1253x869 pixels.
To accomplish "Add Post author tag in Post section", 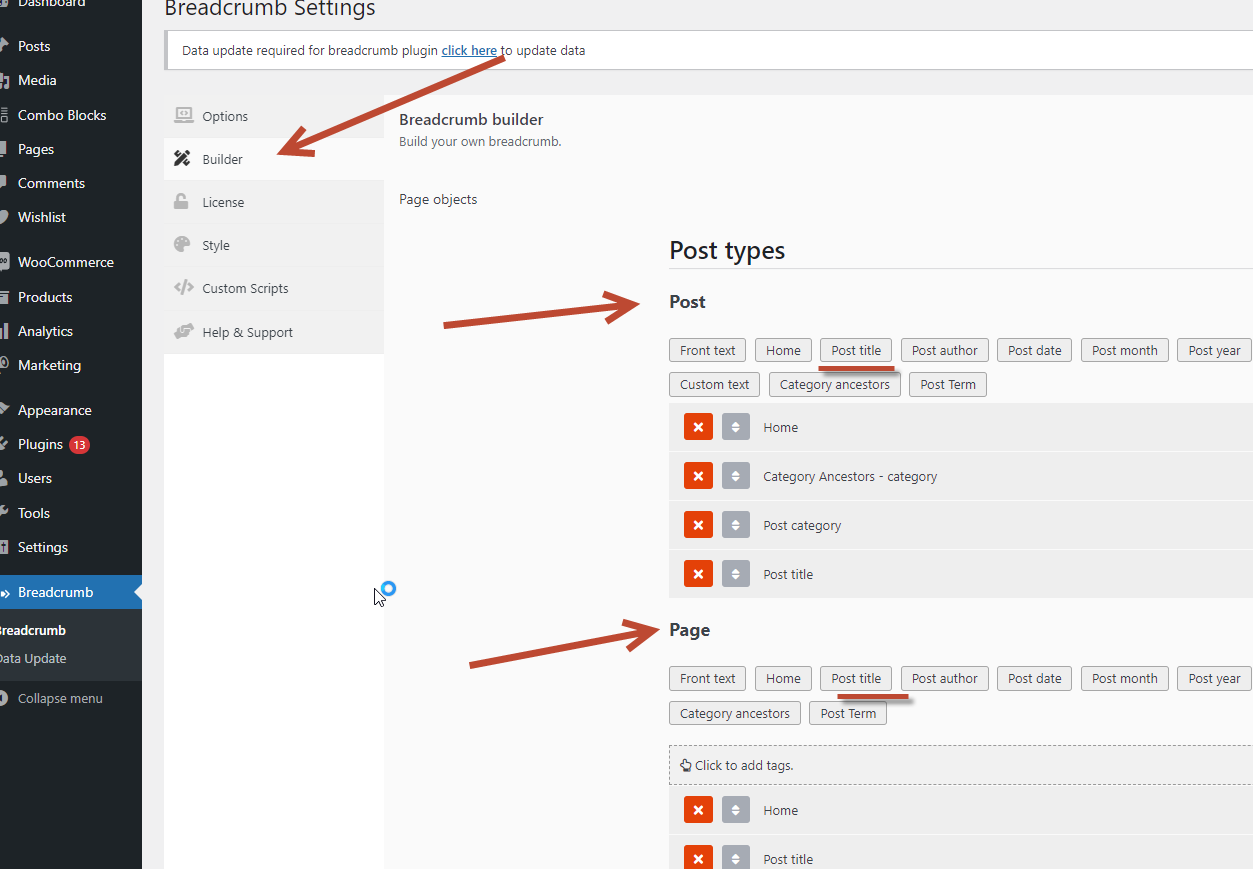I will click(945, 350).
